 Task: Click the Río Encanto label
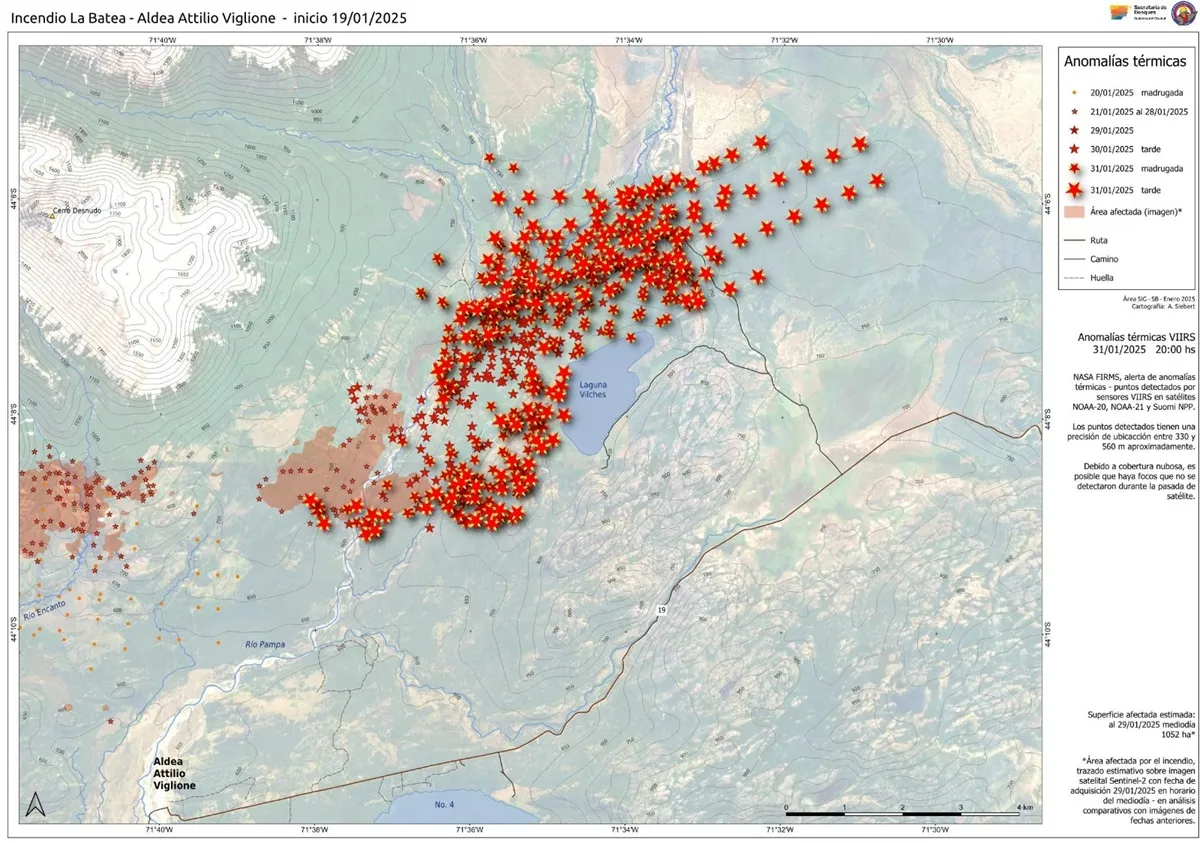tap(43, 611)
